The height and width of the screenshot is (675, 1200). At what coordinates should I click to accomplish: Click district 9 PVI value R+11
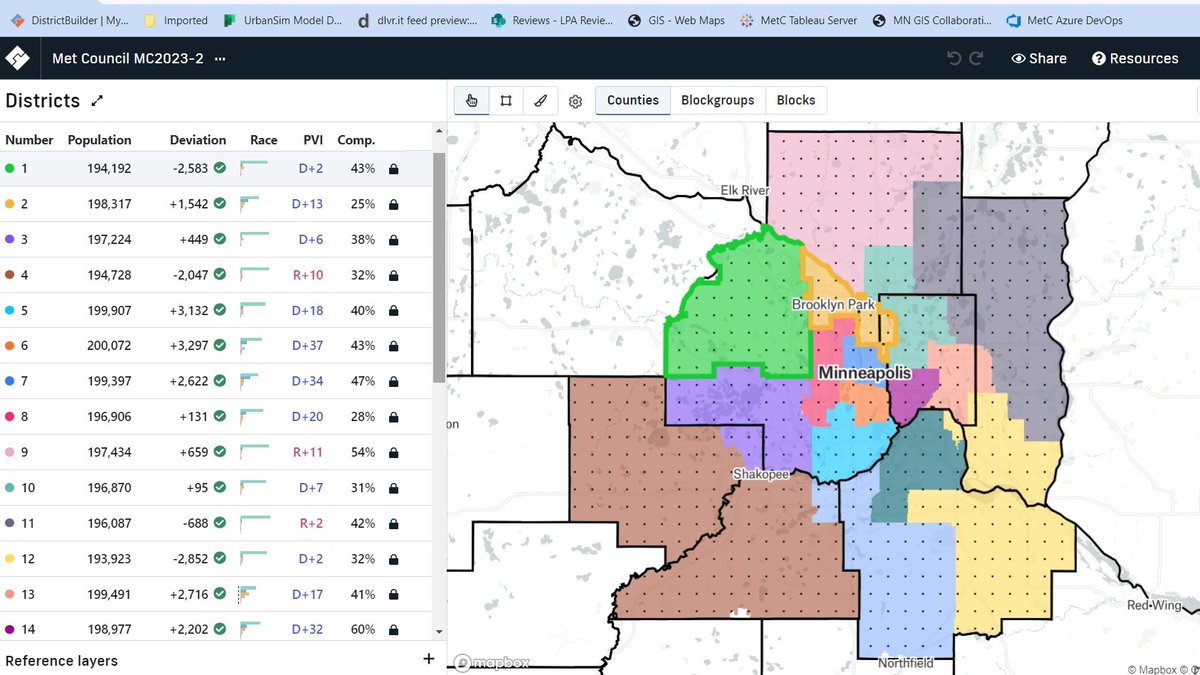point(308,453)
